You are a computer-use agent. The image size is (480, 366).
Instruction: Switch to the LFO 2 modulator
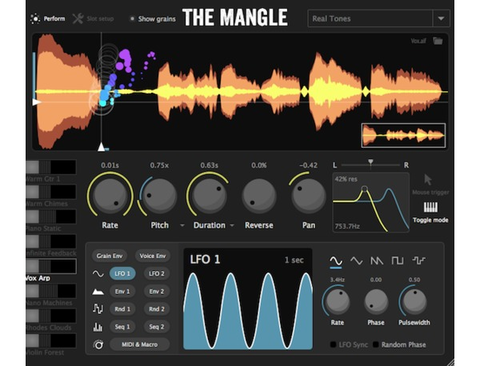[x=156, y=274]
